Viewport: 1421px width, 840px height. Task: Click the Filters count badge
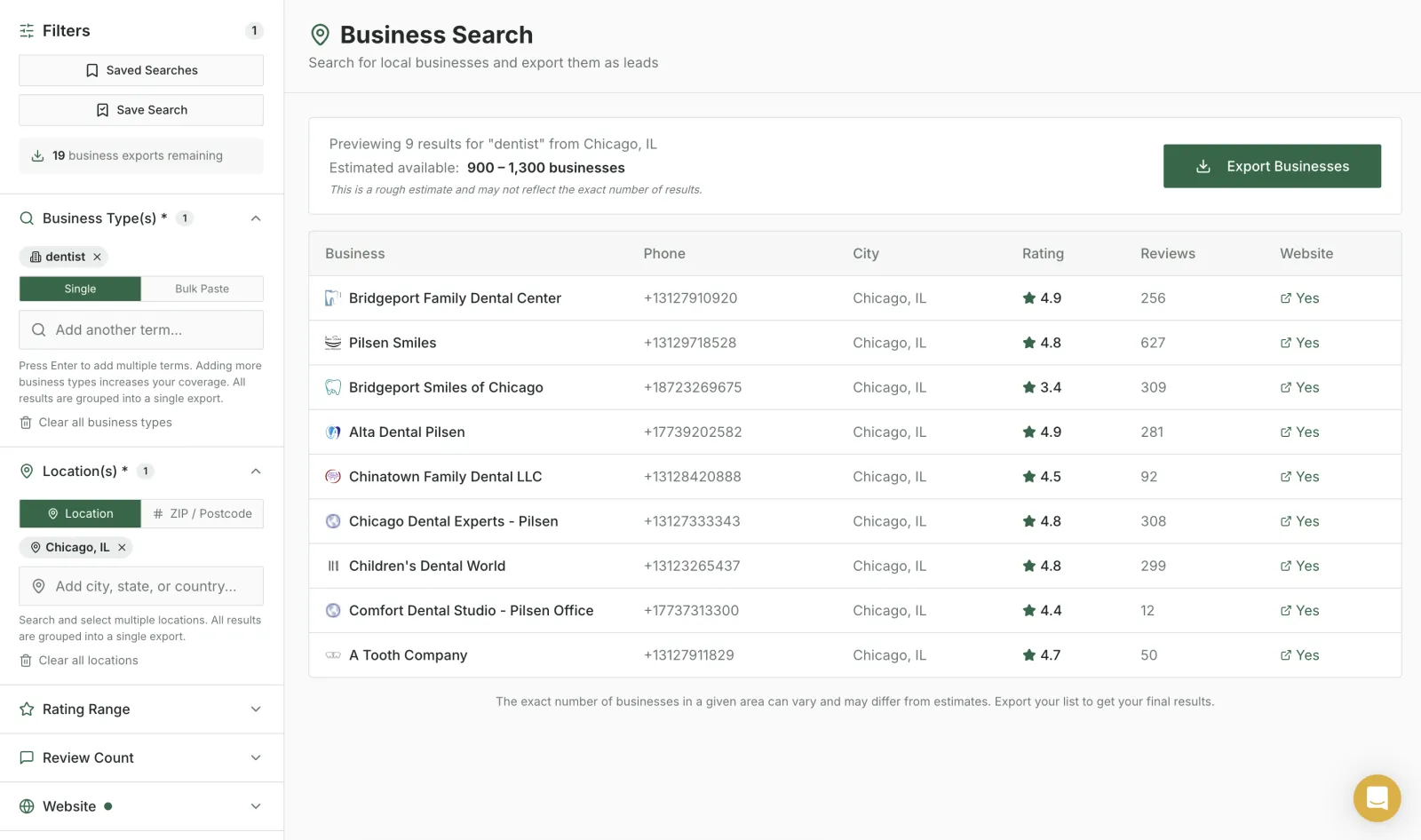tap(254, 31)
